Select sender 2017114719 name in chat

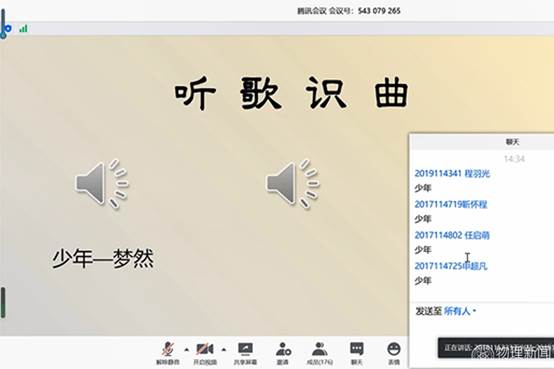[451, 204]
